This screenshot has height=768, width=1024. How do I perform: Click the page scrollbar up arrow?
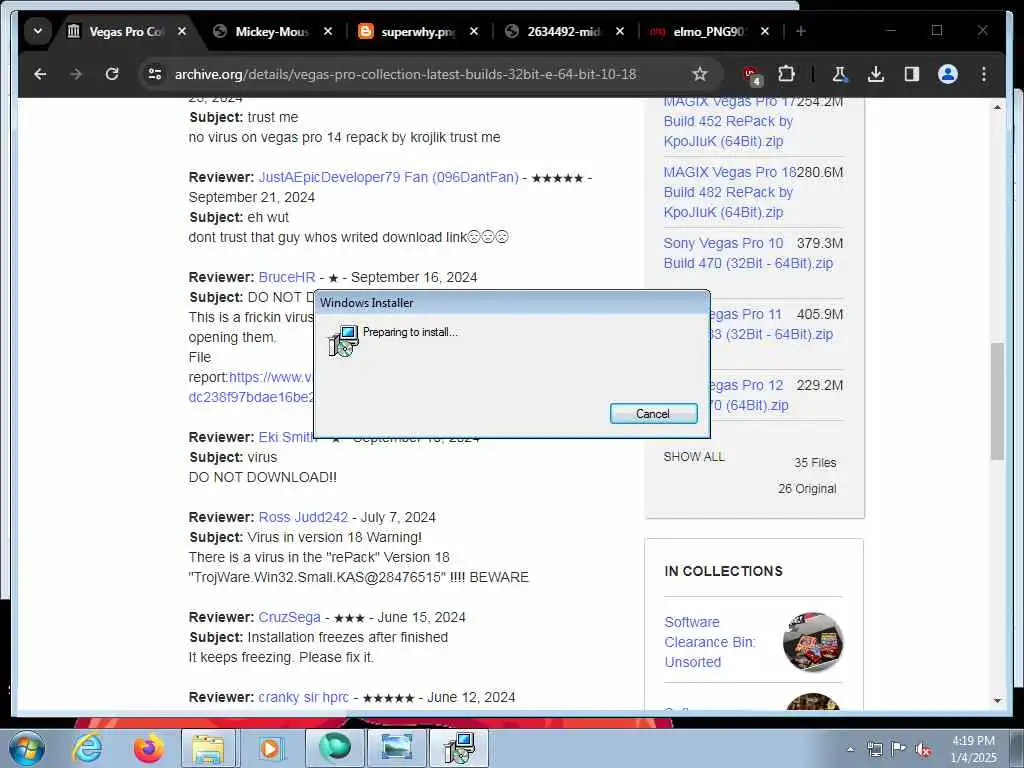(x=997, y=106)
